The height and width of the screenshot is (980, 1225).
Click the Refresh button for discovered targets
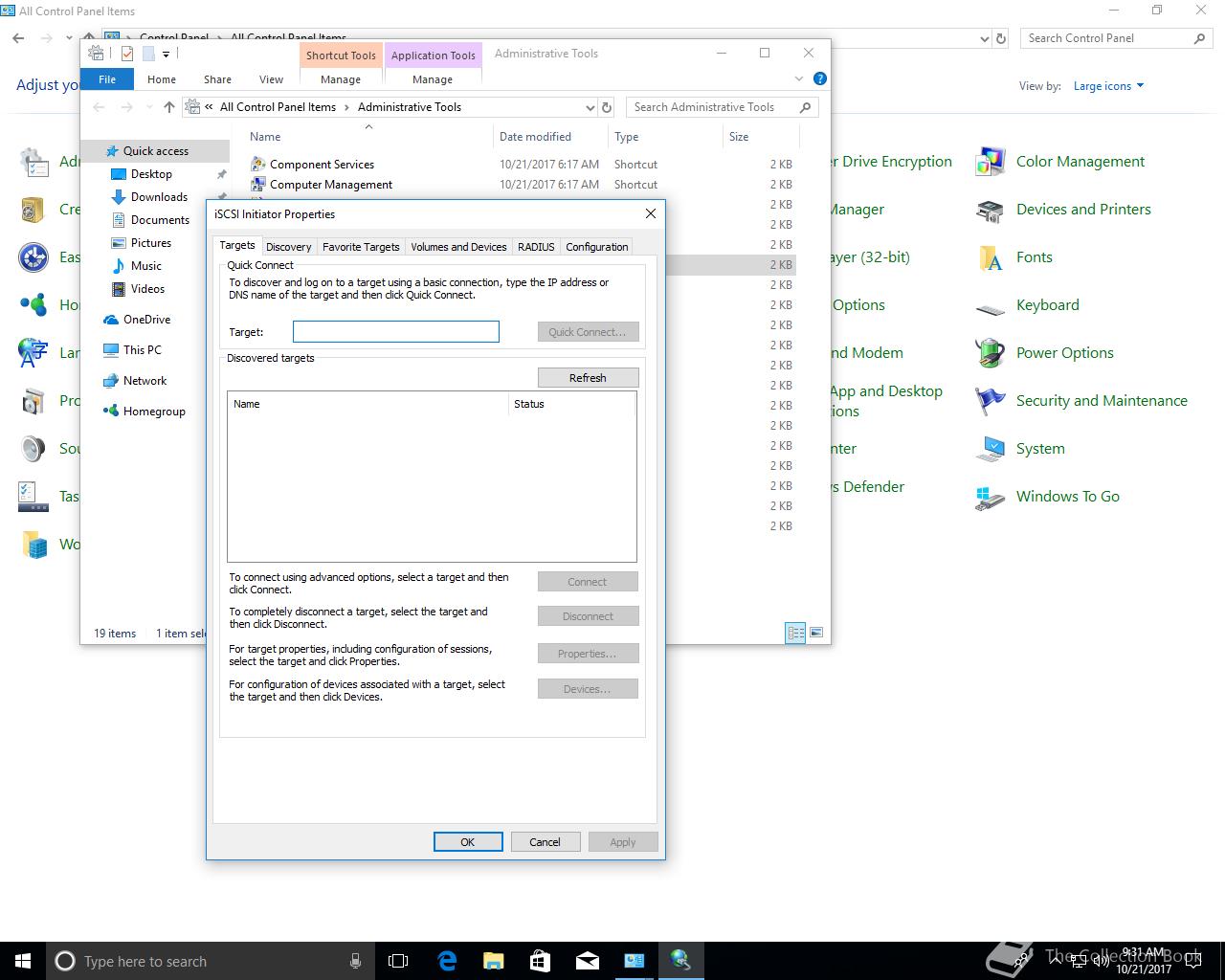click(588, 378)
